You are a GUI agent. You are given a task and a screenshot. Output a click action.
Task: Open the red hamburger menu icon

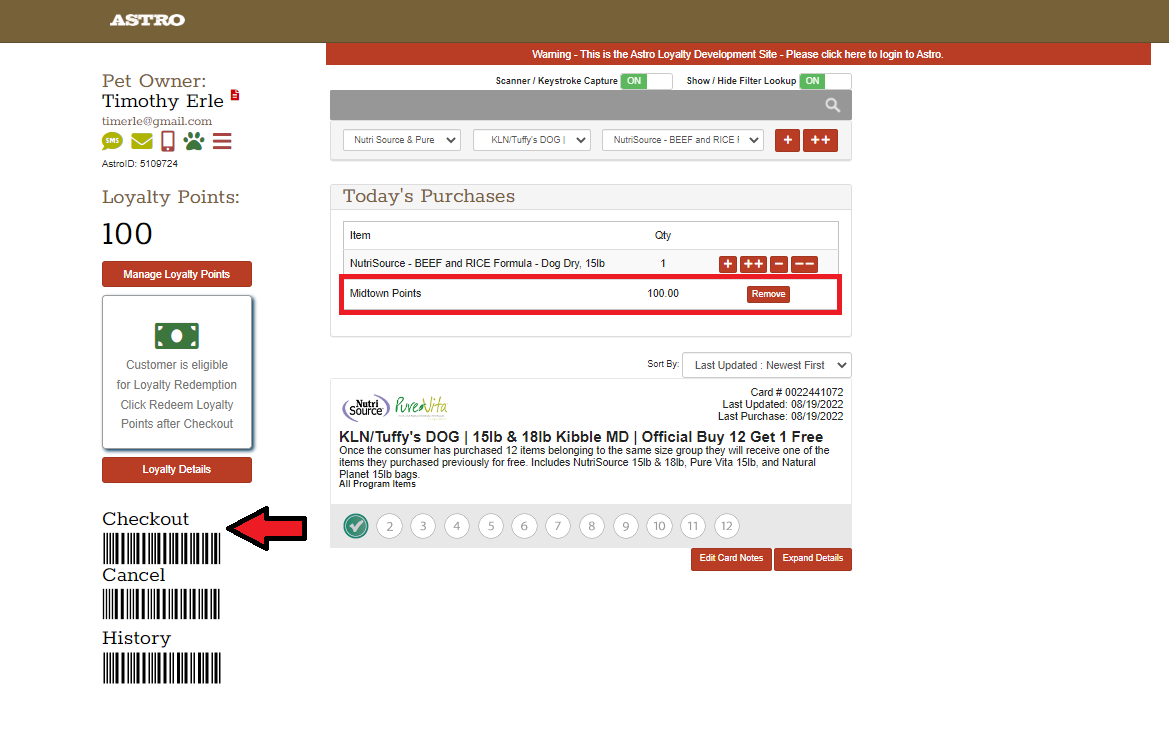[x=222, y=141]
